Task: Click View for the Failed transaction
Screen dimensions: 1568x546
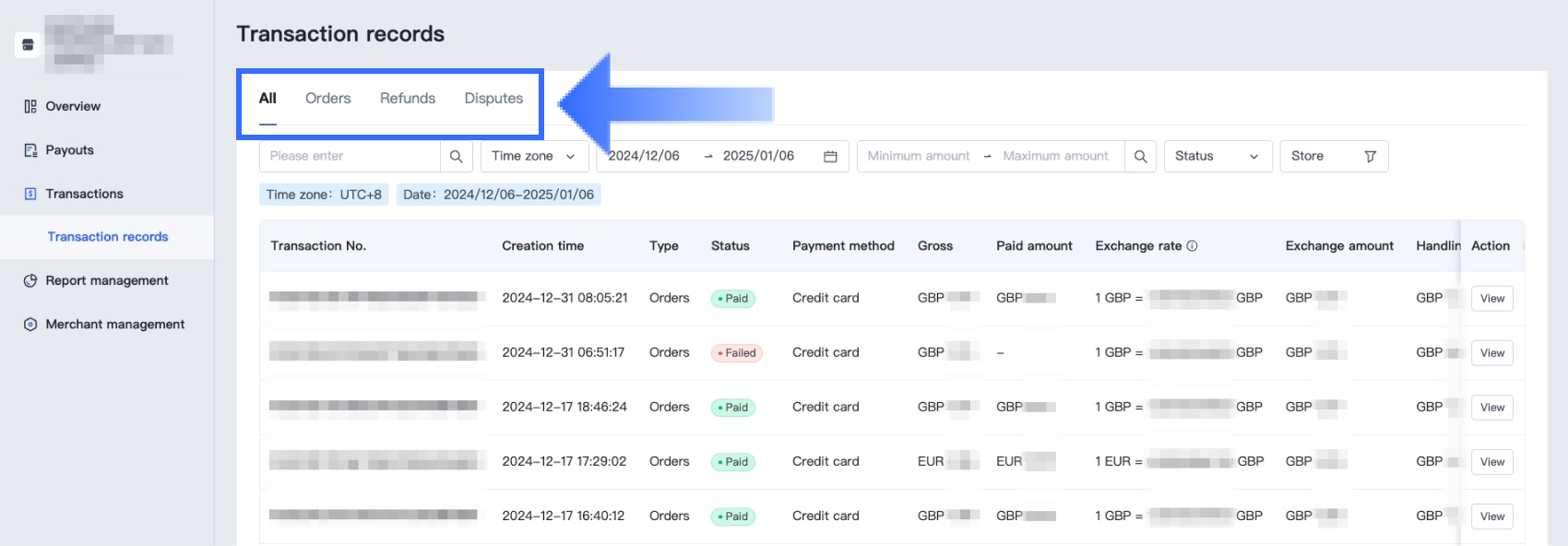Action: tap(1491, 353)
